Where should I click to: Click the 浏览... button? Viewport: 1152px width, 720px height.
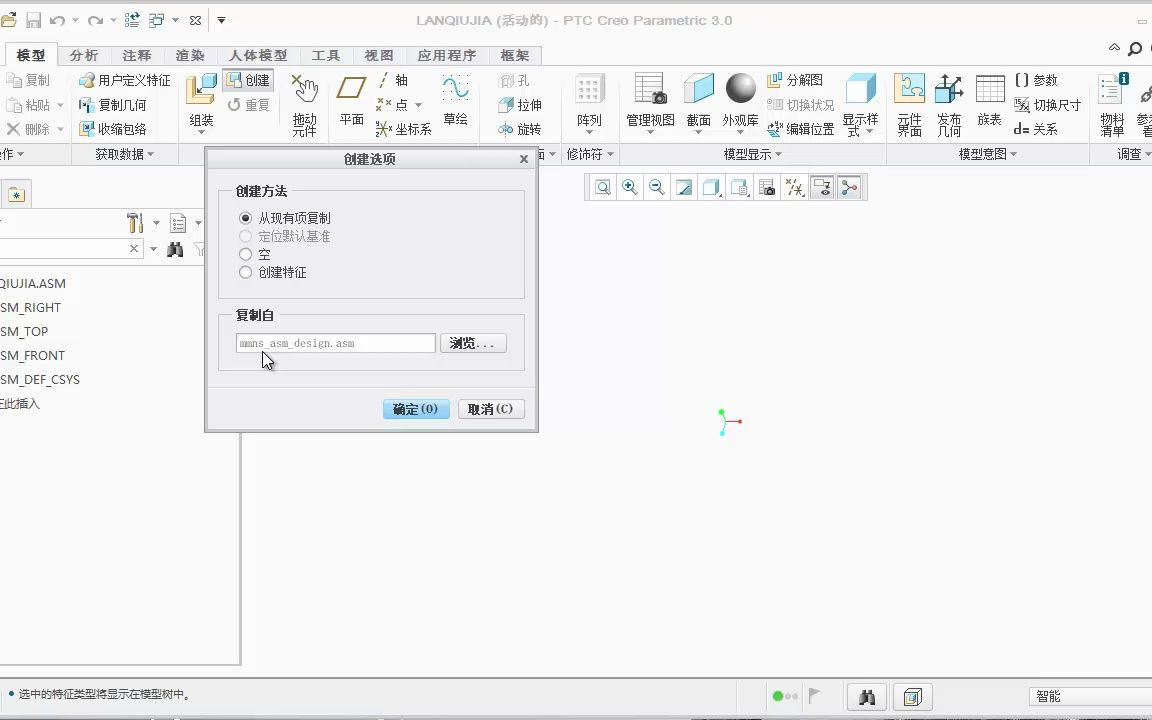tap(472, 343)
